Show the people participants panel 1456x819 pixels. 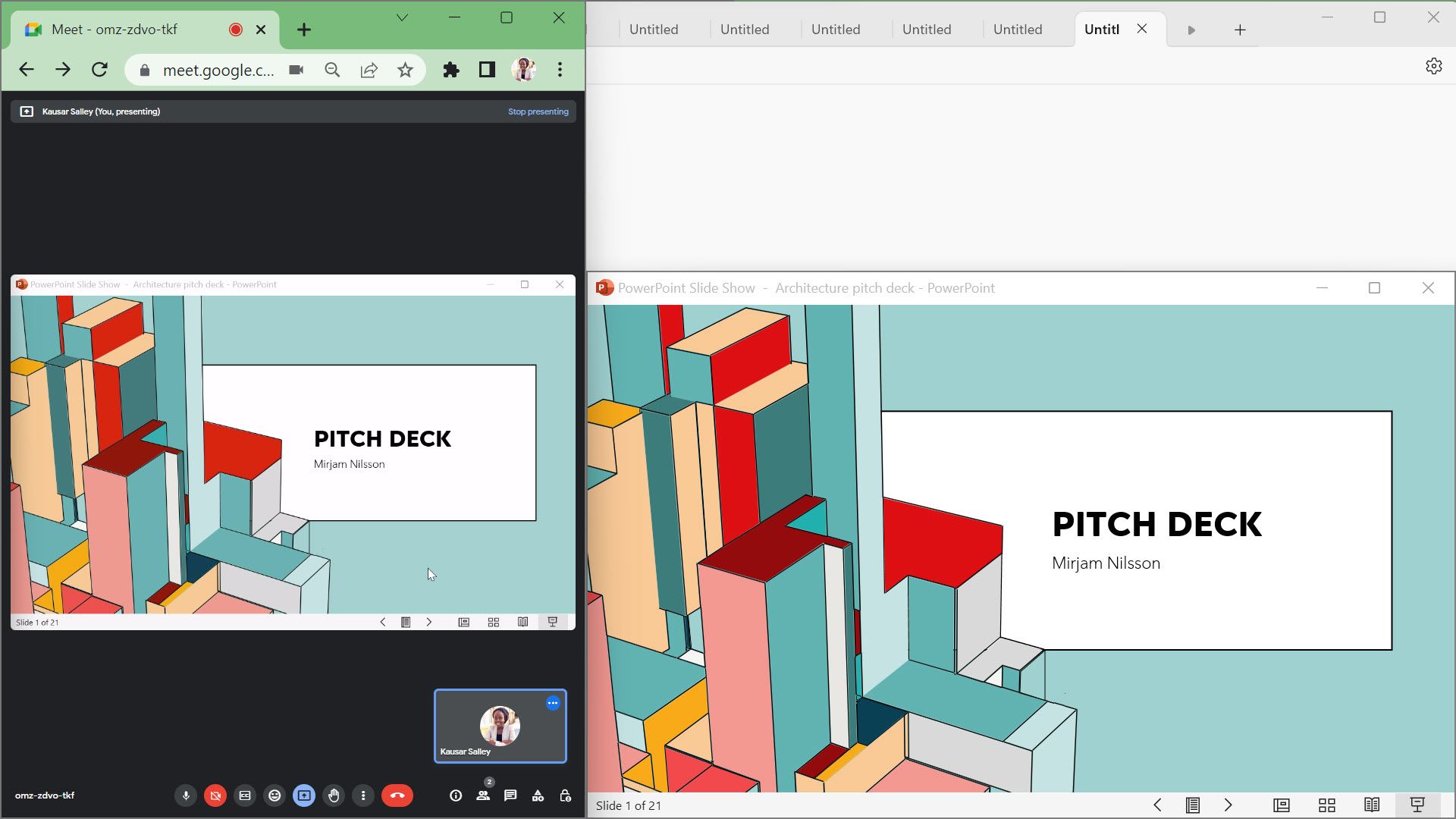pyautogui.click(x=483, y=795)
